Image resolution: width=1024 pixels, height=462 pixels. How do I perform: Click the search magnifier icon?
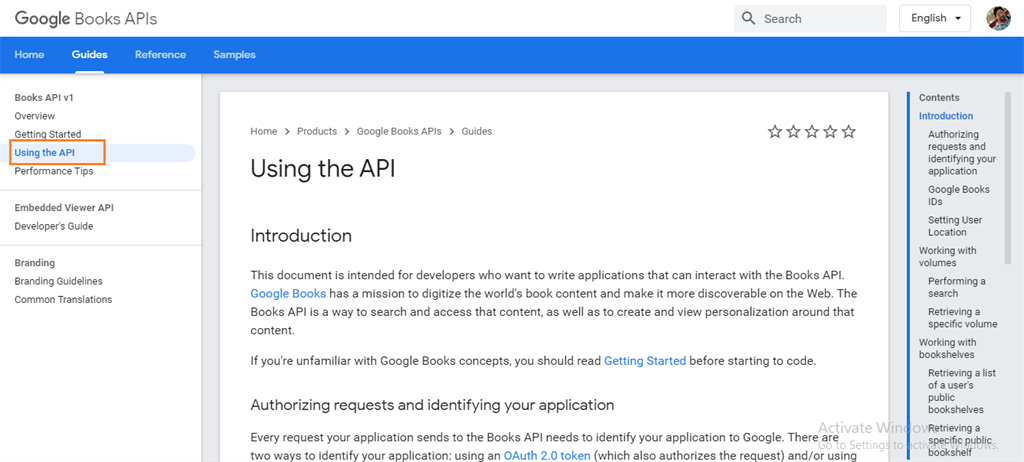(748, 18)
